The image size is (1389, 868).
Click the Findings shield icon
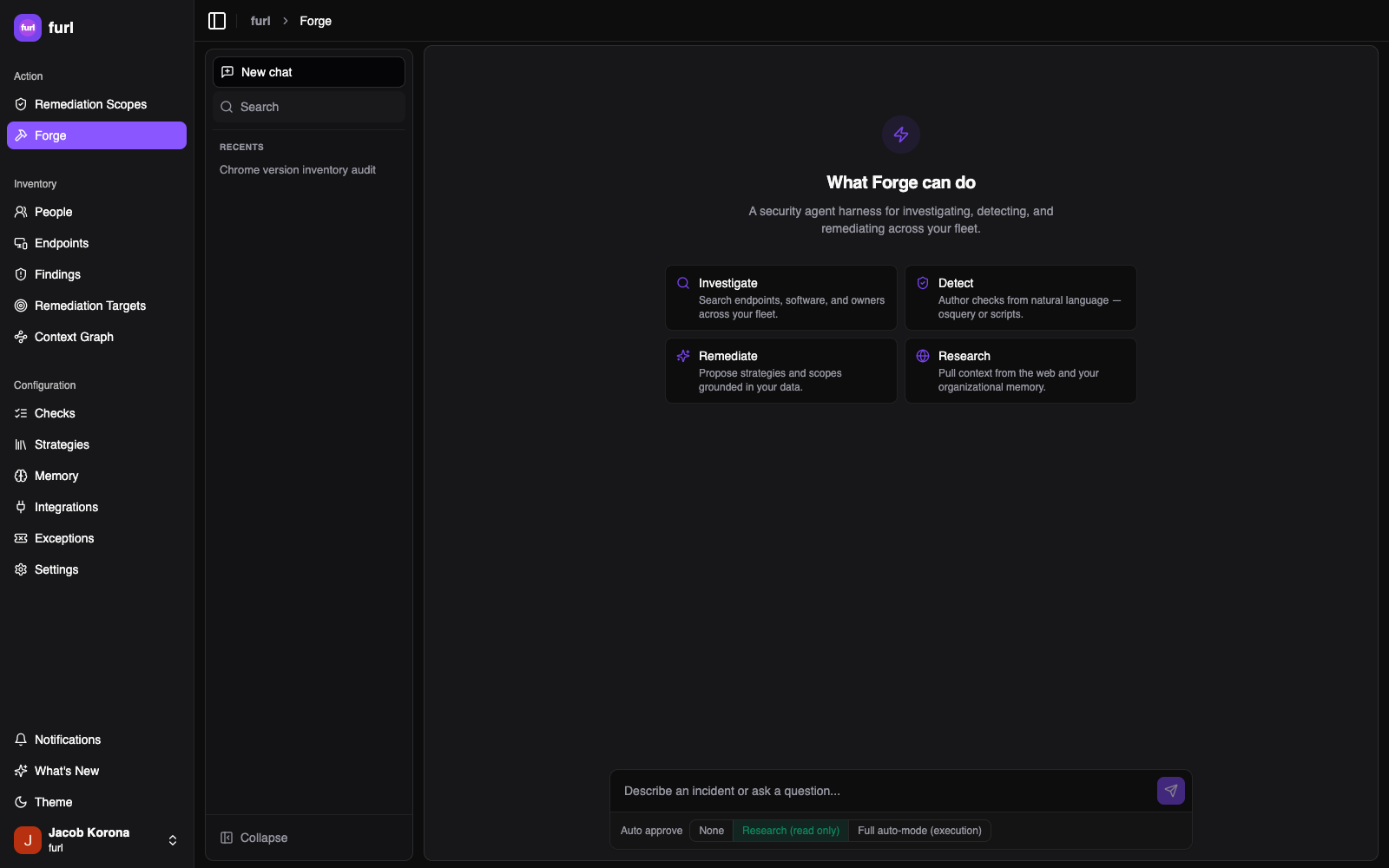[21, 274]
